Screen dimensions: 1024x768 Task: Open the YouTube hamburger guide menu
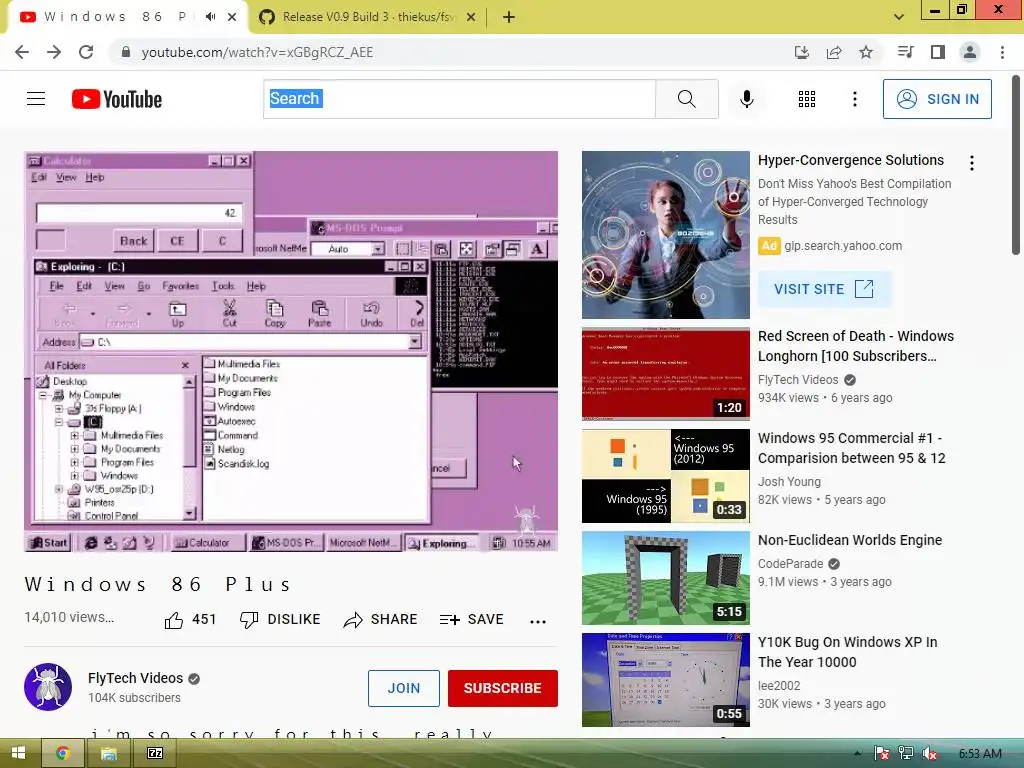[36, 99]
